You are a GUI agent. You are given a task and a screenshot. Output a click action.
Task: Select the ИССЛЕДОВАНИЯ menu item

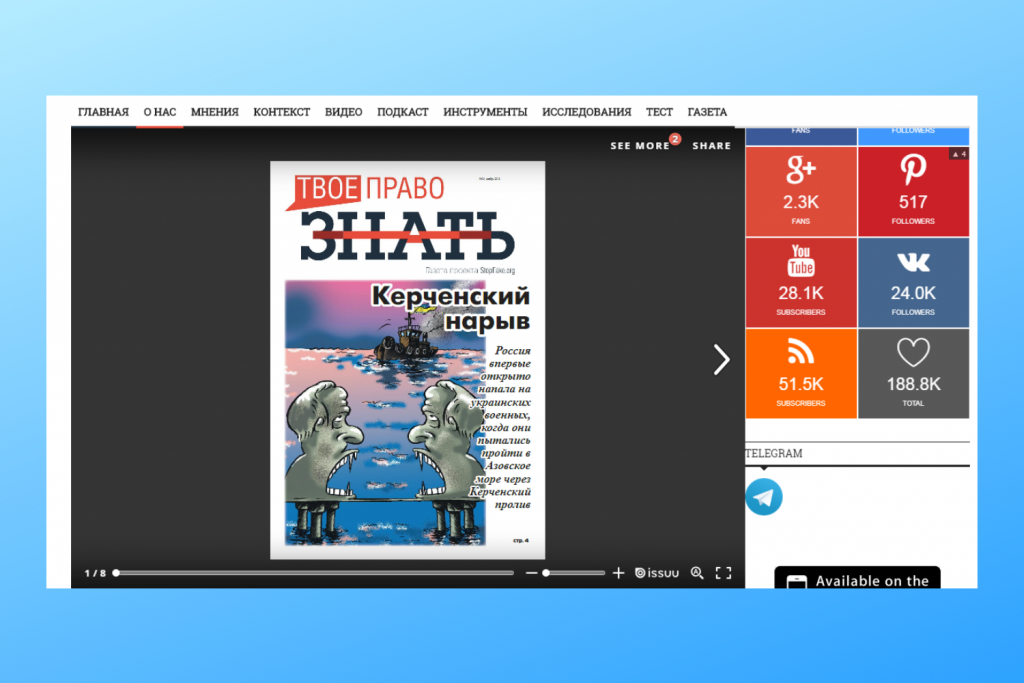pos(586,112)
